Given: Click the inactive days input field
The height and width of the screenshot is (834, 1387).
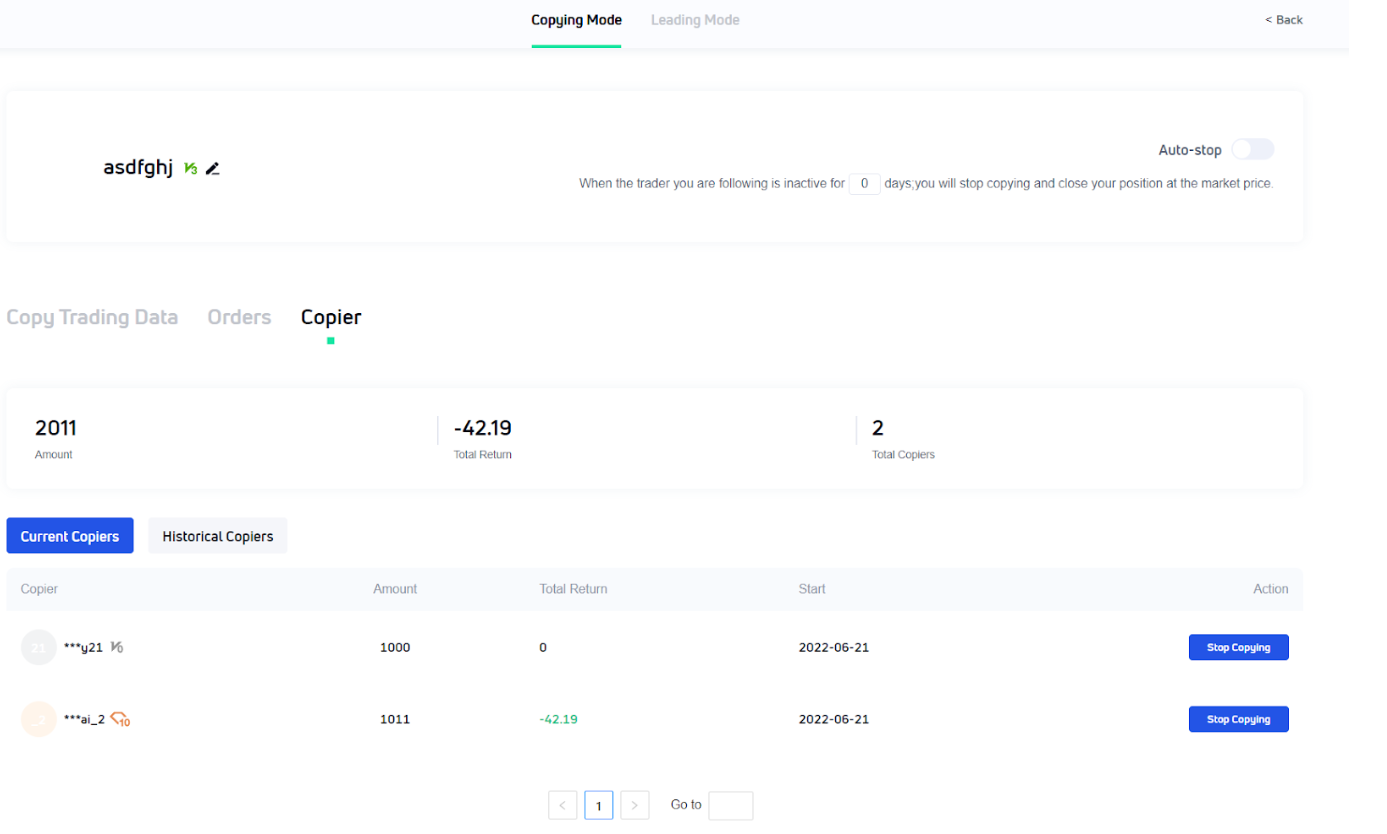Looking at the screenshot, I should [864, 184].
